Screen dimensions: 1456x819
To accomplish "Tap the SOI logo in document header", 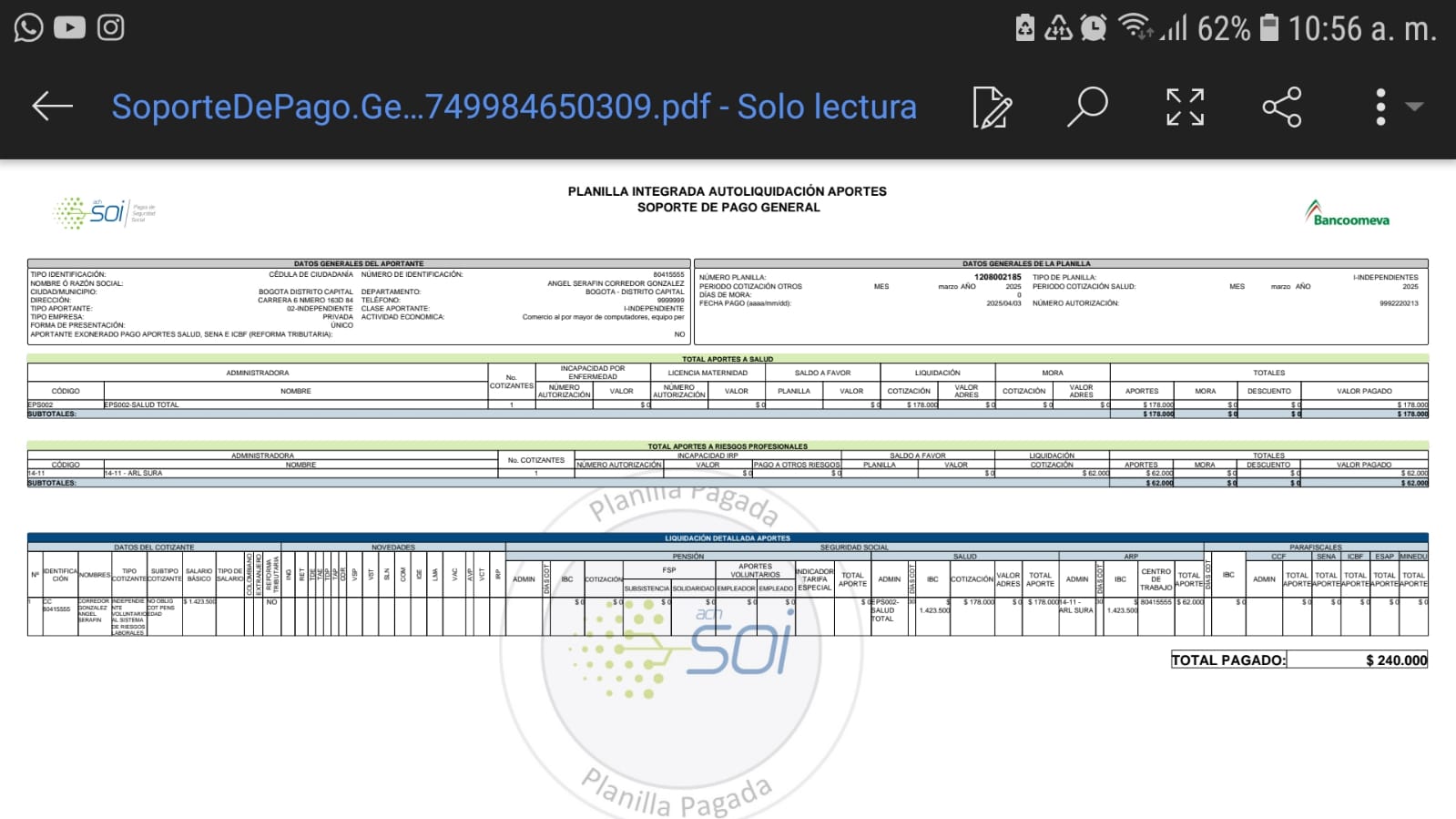I will (105, 212).
